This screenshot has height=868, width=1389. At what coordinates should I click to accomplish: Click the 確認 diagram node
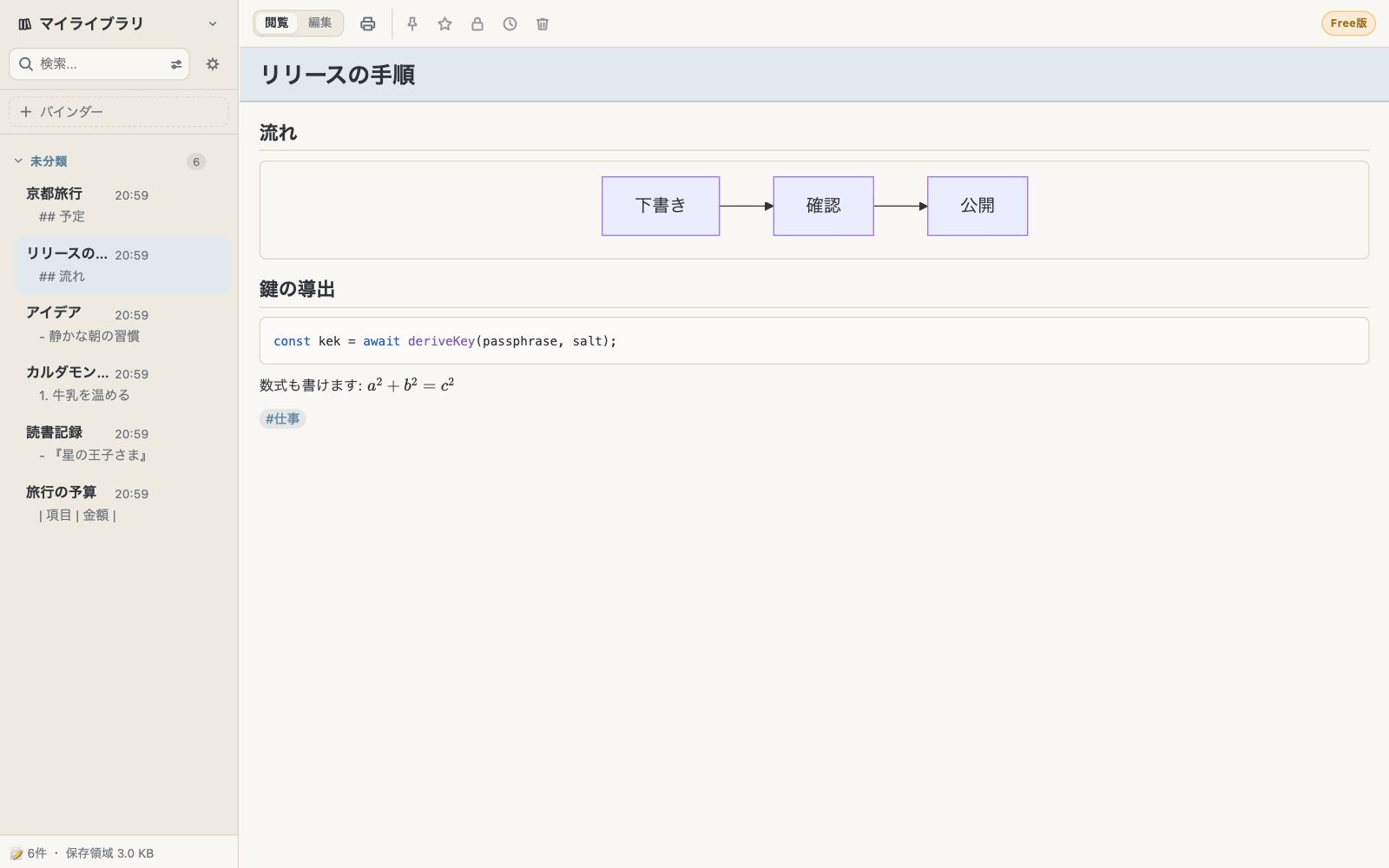(823, 206)
